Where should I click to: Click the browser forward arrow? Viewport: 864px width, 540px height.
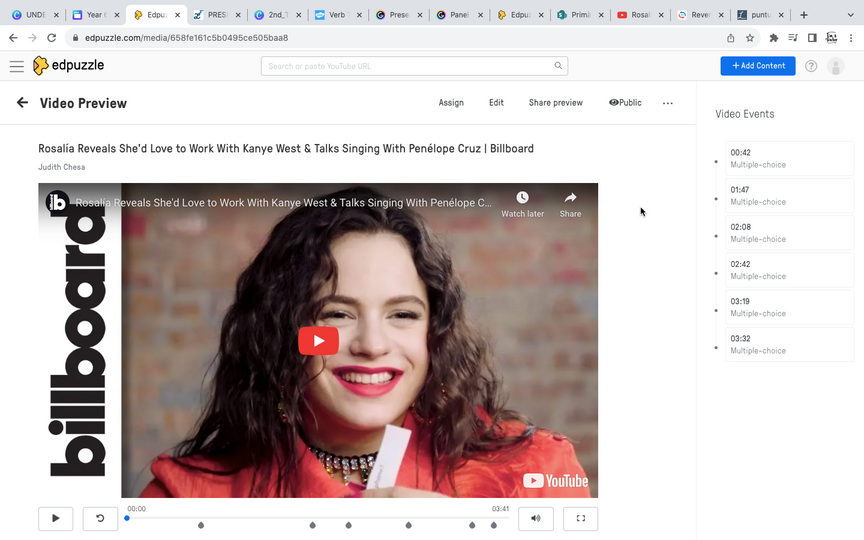[33, 37]
